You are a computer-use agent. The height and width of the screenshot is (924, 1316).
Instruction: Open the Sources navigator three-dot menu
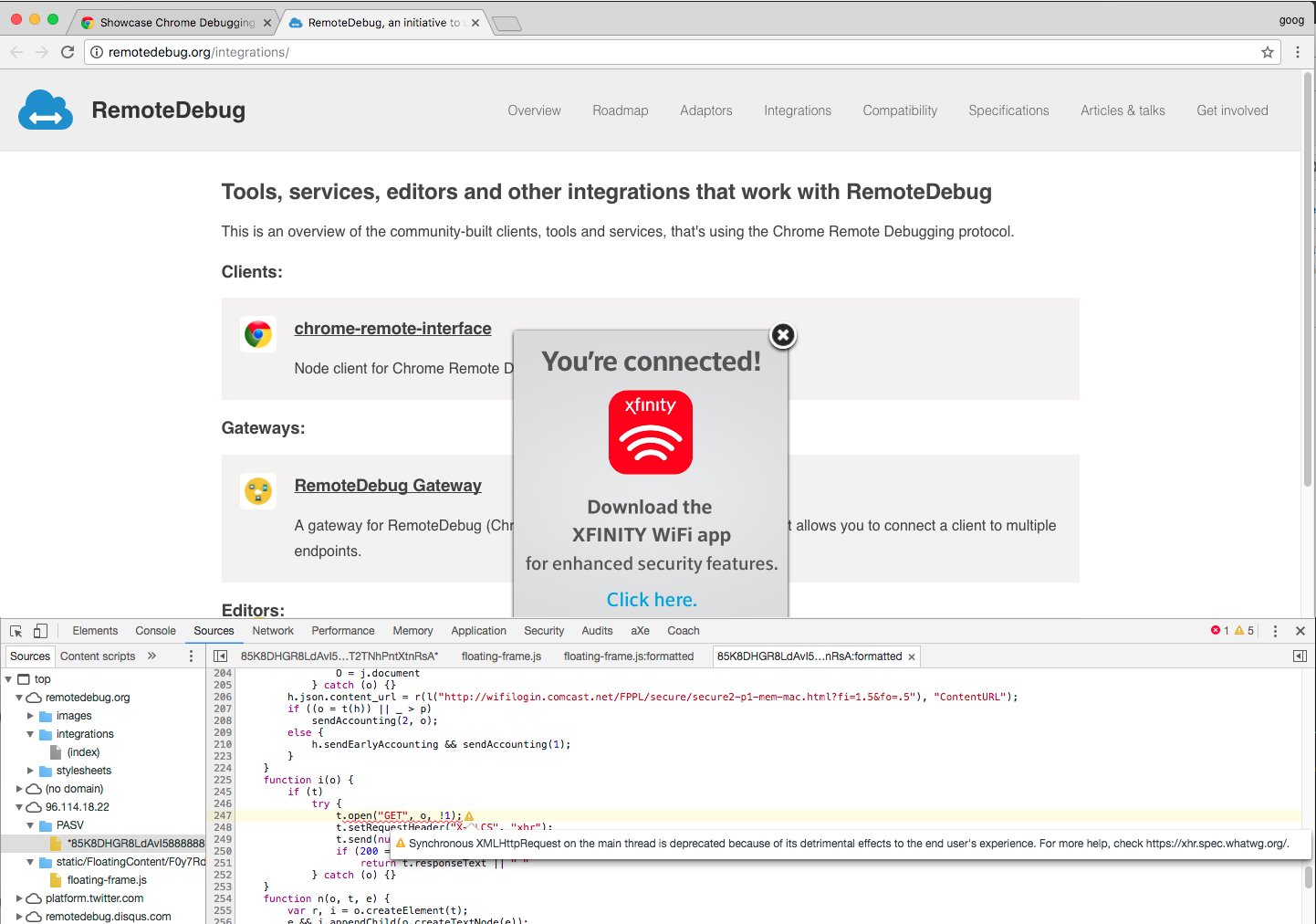191,656
